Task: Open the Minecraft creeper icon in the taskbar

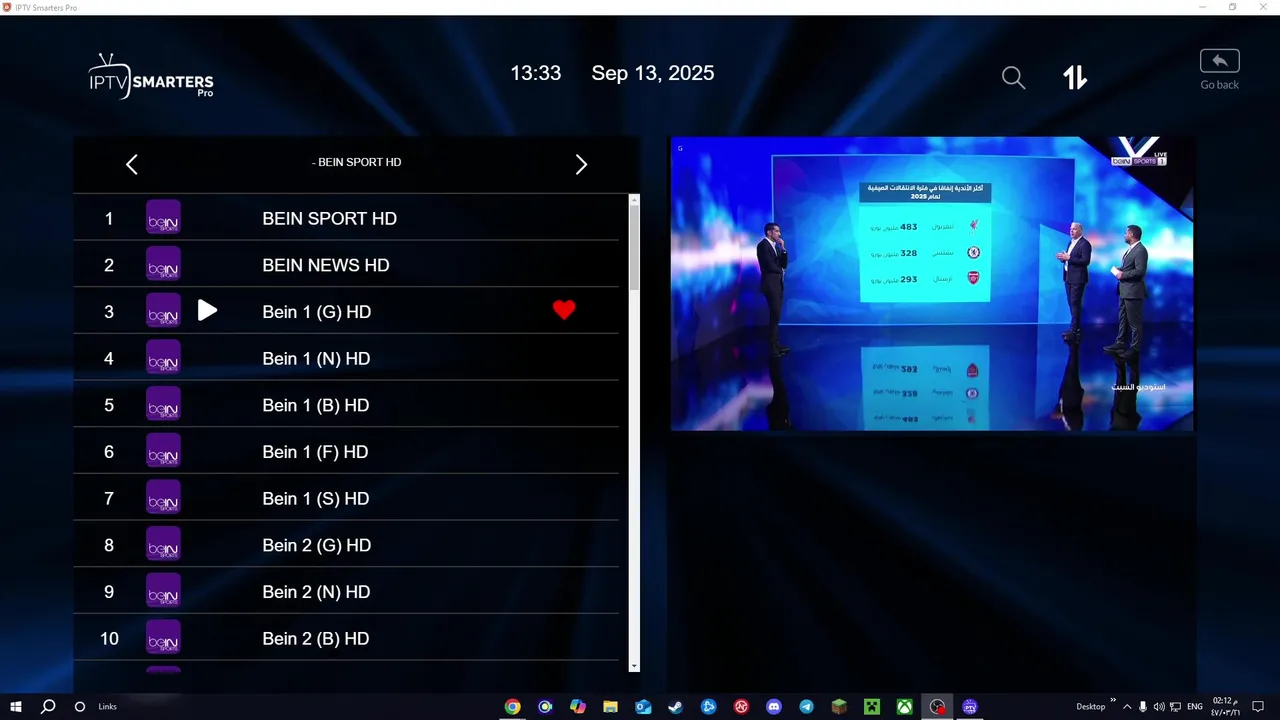Action: click(x=872, y=707)
